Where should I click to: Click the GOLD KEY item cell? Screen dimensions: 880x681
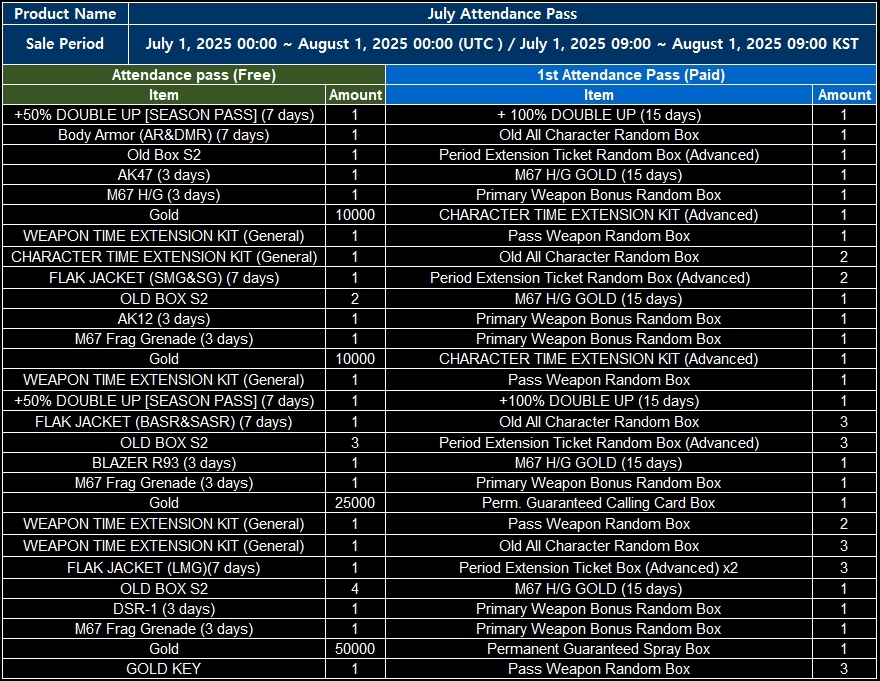pyautogui.click(x=164, y=669)
